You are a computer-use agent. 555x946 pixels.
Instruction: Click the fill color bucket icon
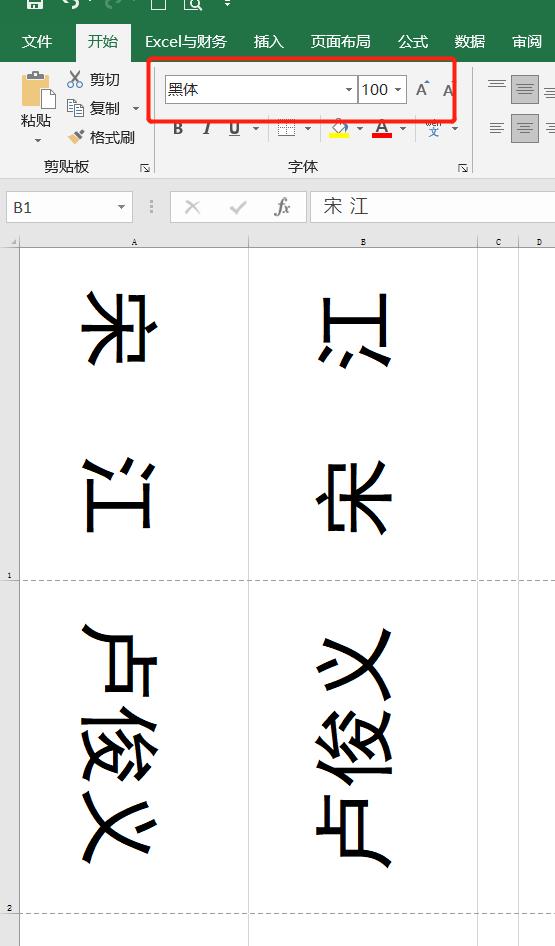[340, 128]
